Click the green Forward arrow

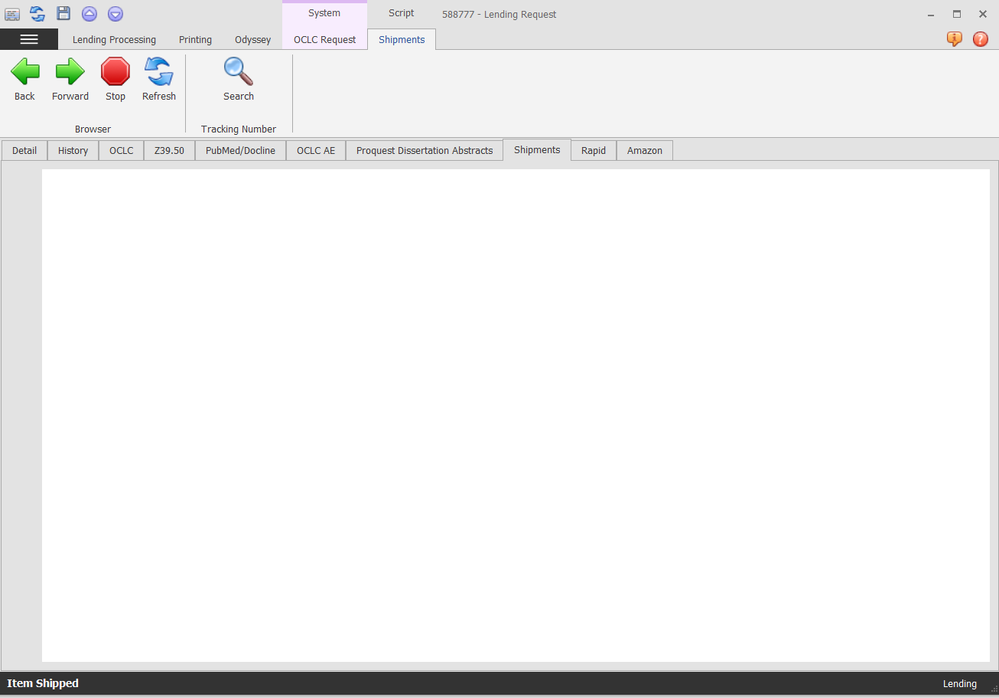tap(70, 72)
